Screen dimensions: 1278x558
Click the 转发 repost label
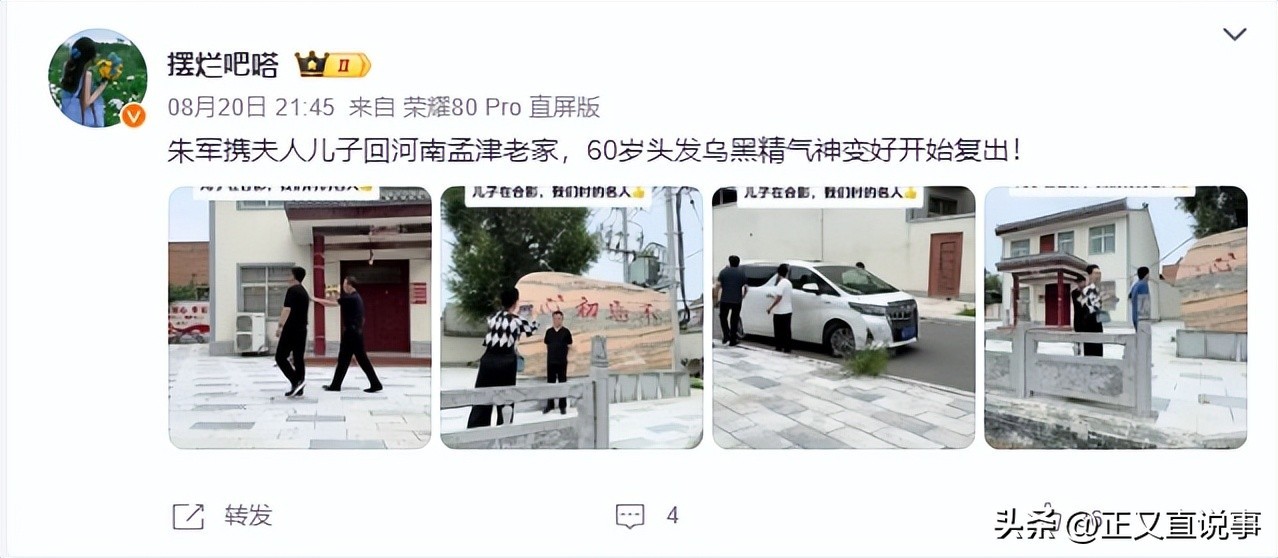click(248, 516)
